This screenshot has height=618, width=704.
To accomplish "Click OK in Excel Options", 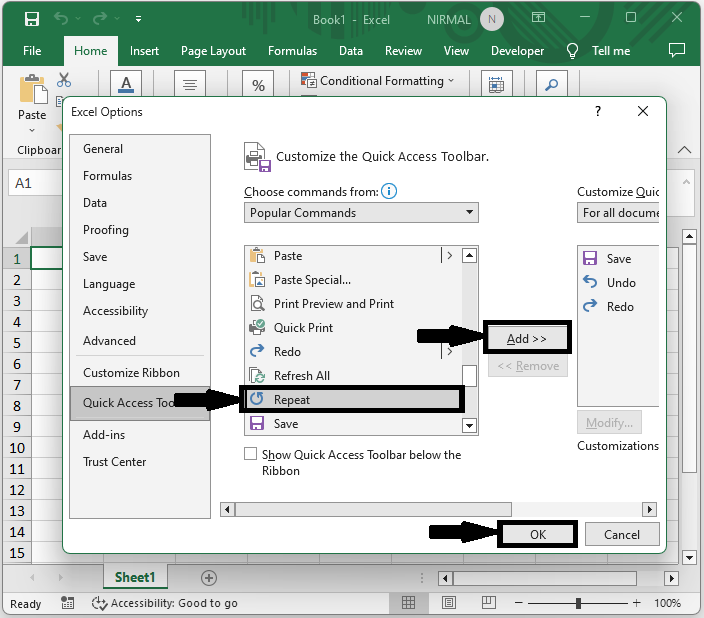I will pos(537,534).
